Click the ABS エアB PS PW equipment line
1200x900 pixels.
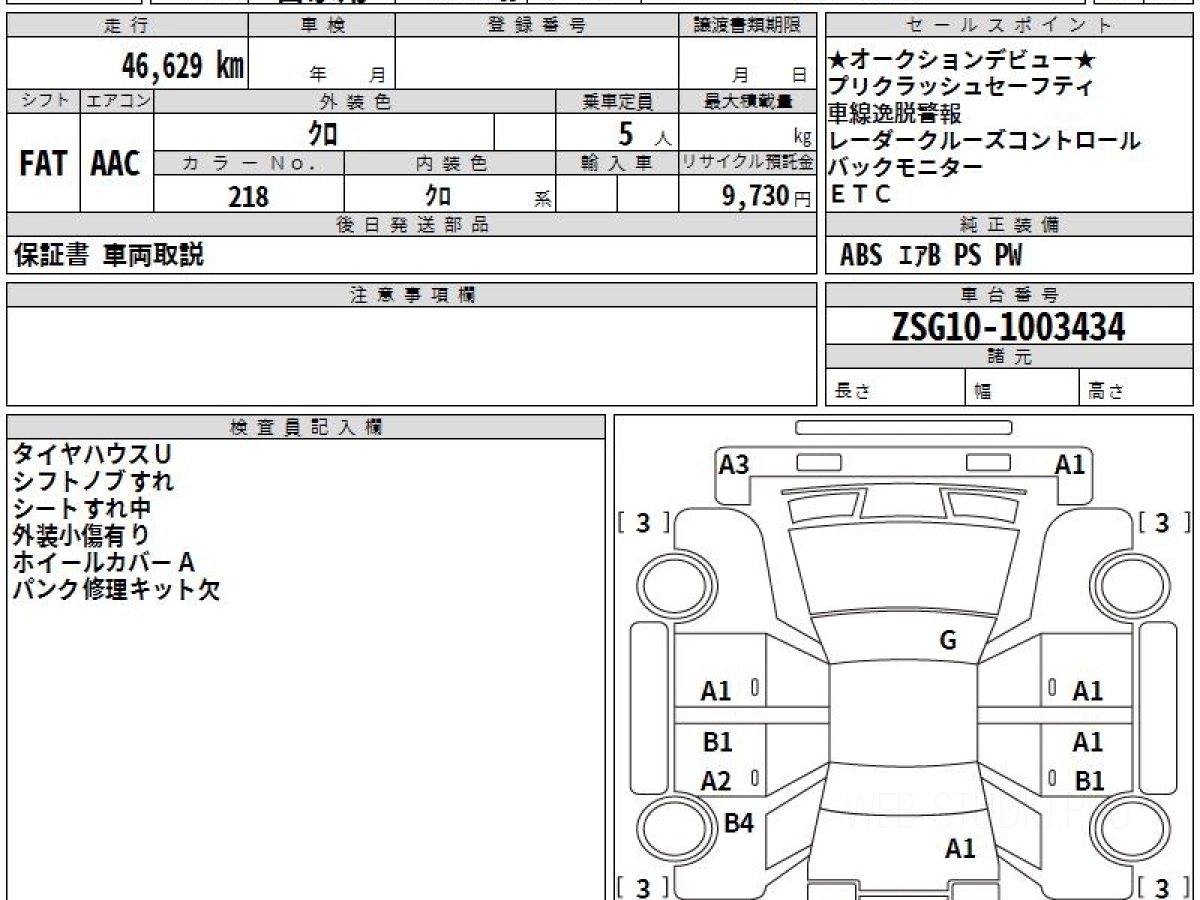point(930,256)
